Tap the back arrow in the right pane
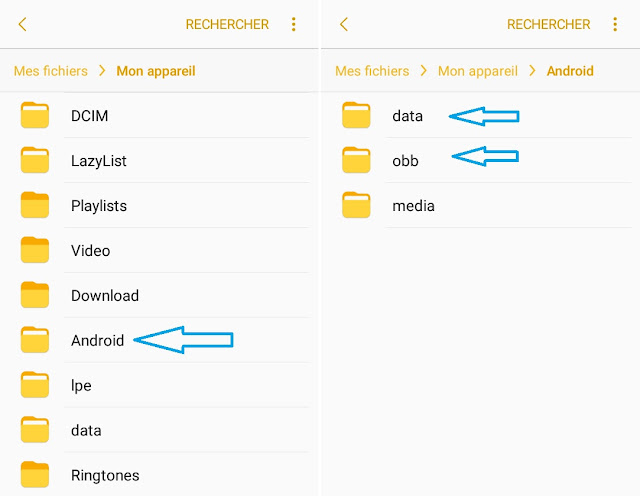640x496 pixels. (x=344, y=24)
